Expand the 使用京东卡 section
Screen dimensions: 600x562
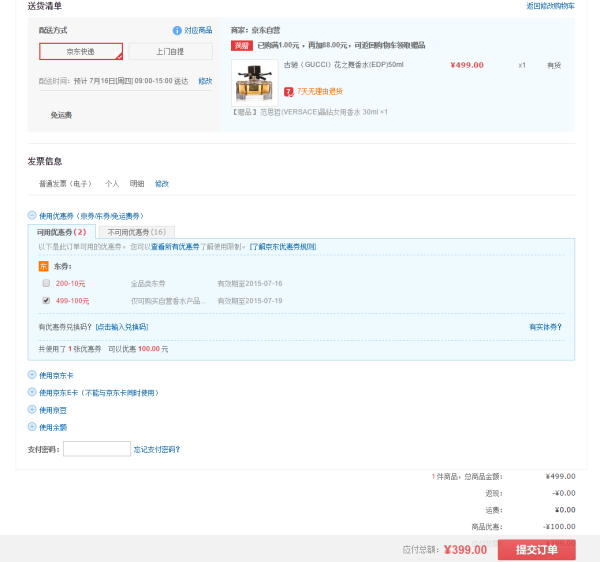point(32,375)
